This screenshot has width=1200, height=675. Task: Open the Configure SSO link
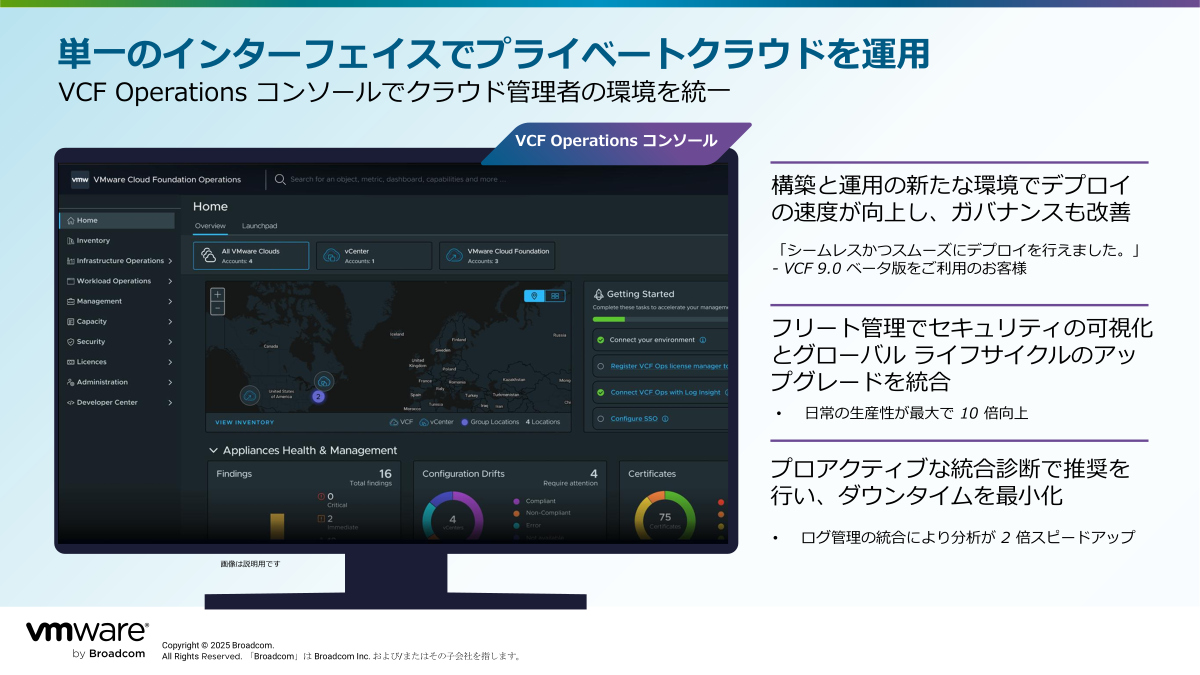point(633,419)
